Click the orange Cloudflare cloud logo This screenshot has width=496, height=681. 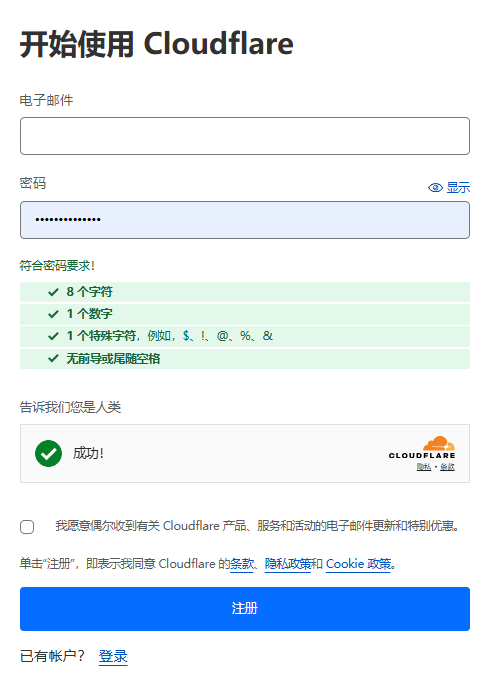(439, 443)
